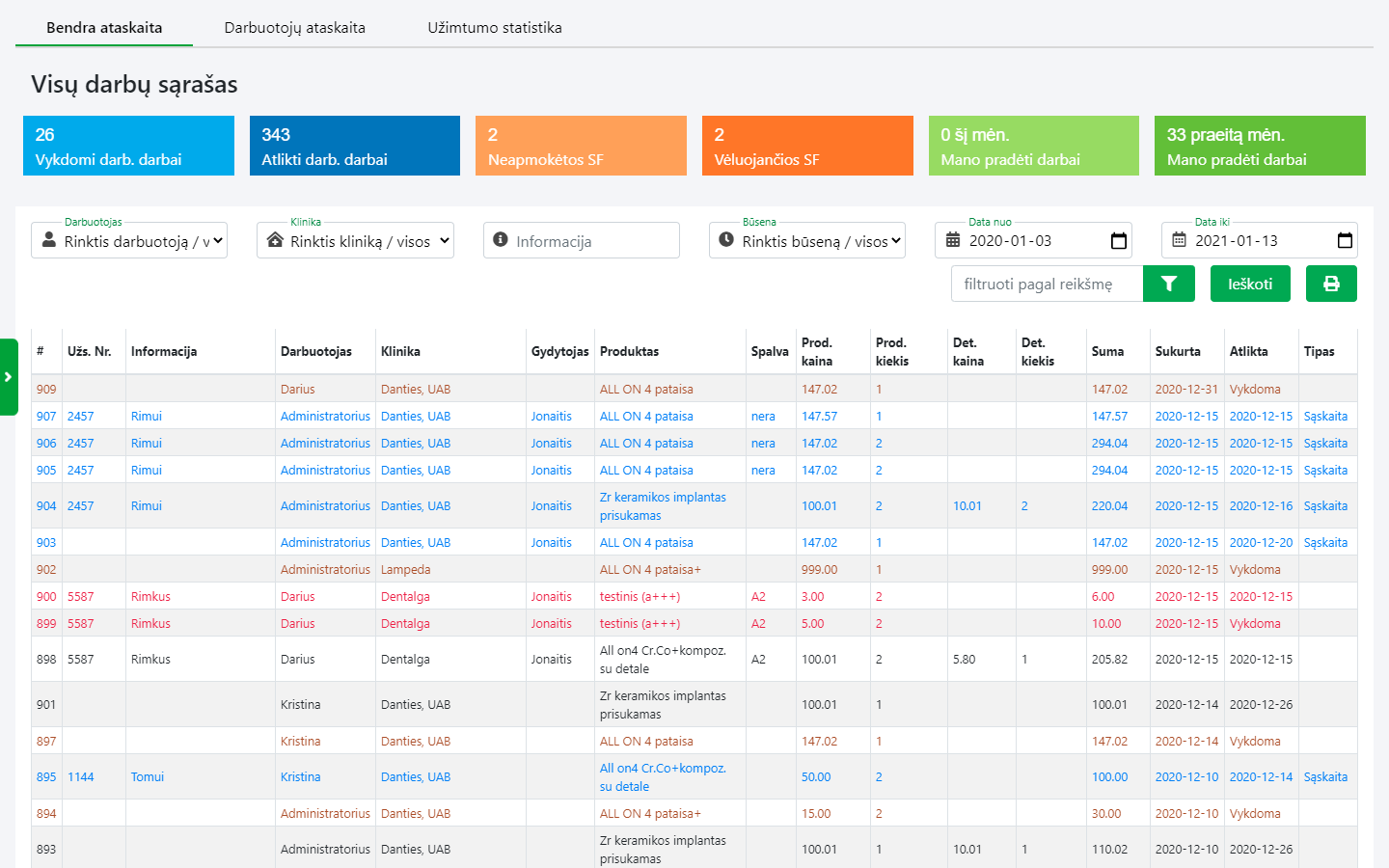Open the Darbuotojas employee dropdown
Screen dimensions: 1389x868
[x=129, y=241]
